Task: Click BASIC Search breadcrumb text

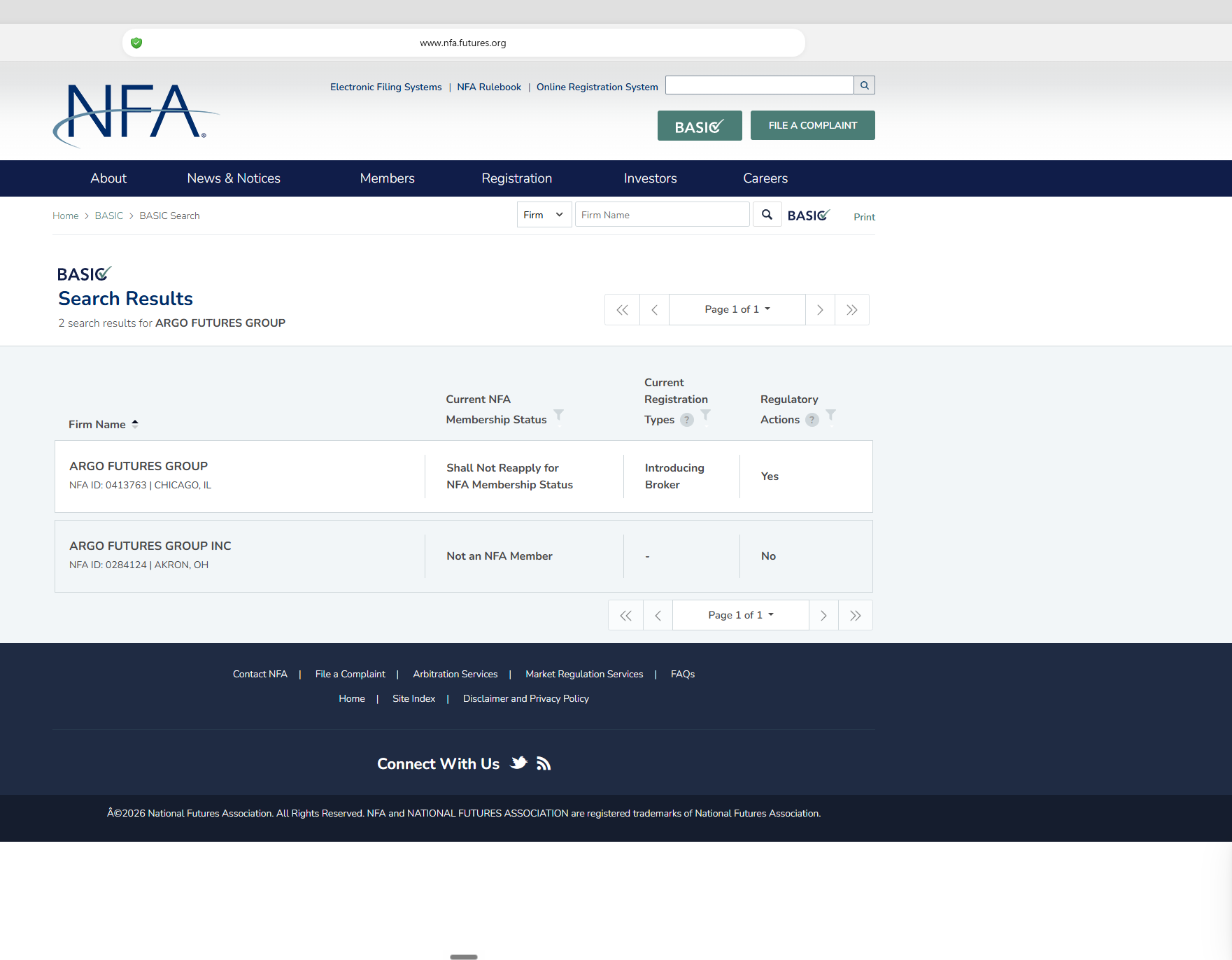Action: [169, 216]
